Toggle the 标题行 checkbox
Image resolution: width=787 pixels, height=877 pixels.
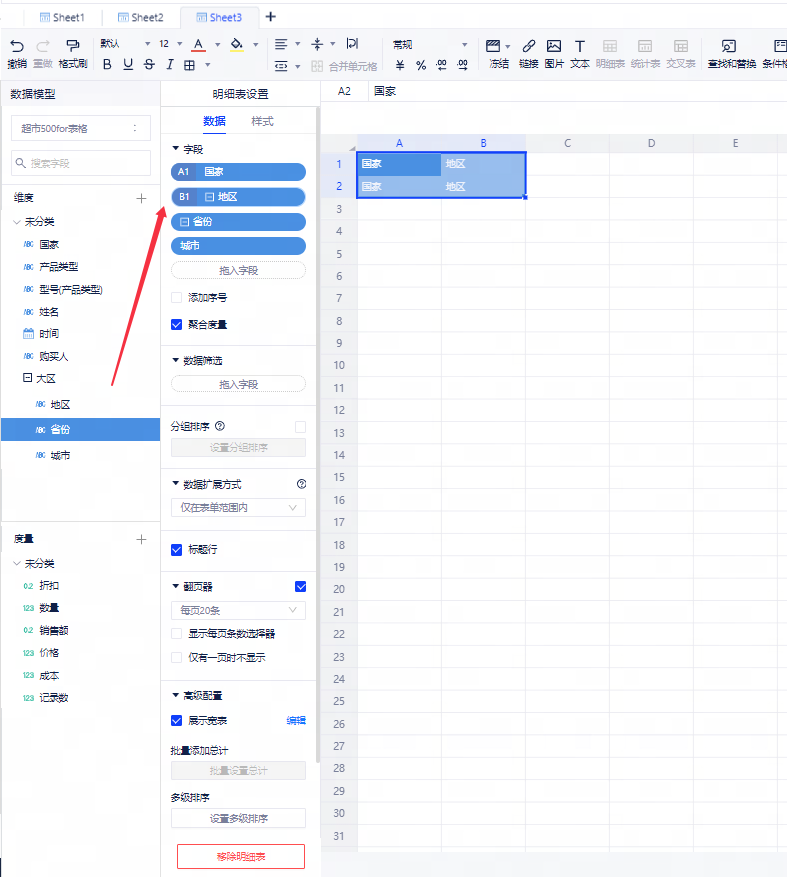[x=177, y=549]
